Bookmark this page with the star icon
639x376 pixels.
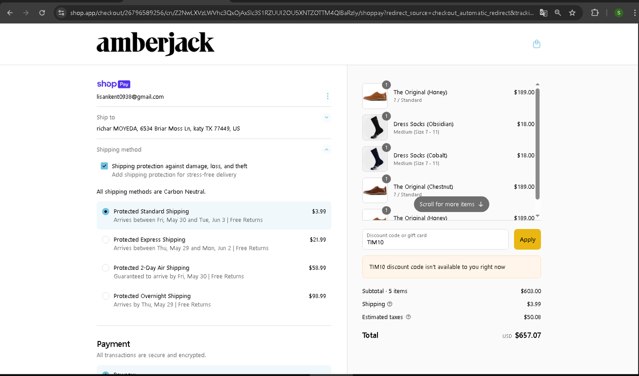coord(572,13)
